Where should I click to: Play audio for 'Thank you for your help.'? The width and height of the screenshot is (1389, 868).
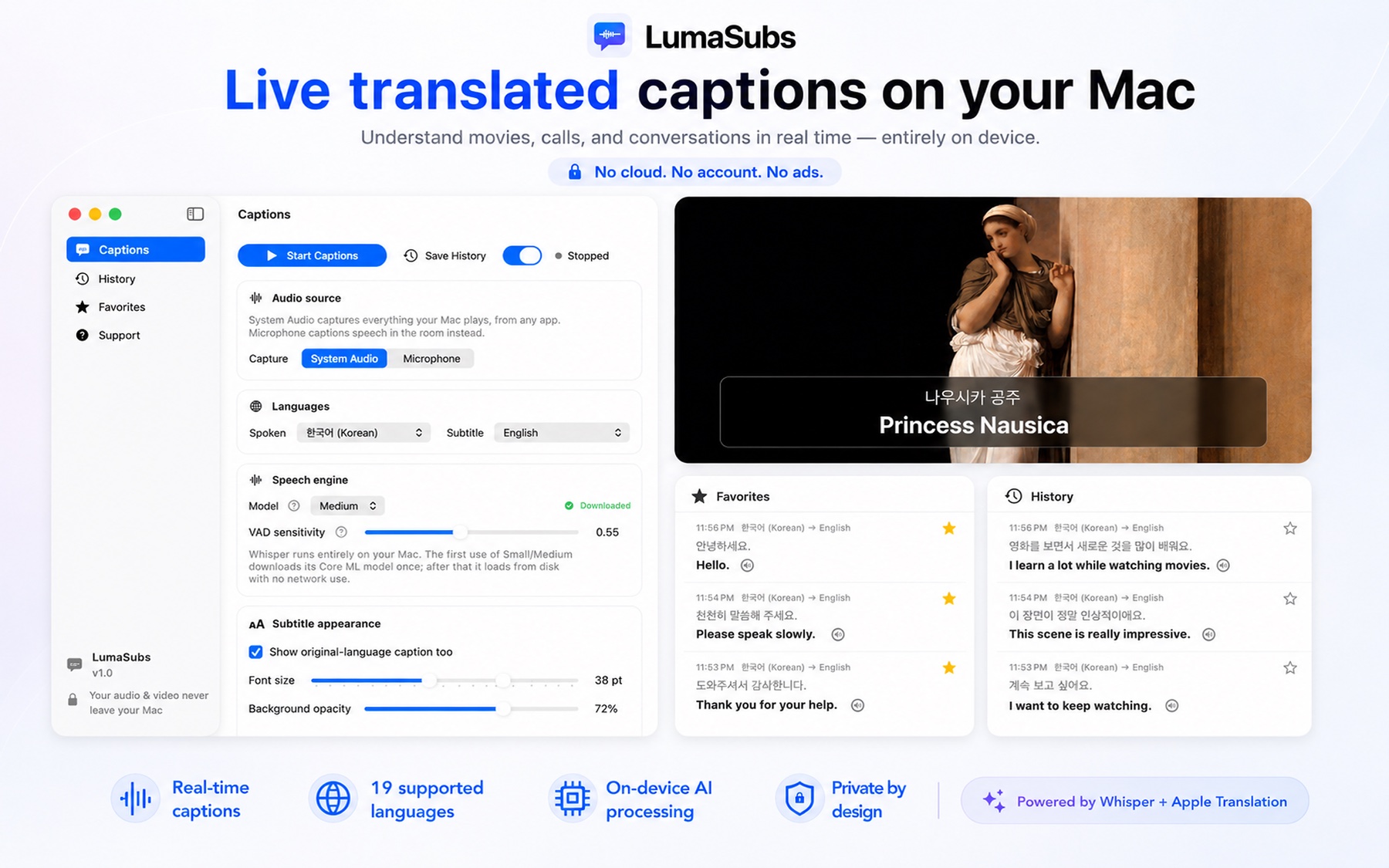click(x=857, y=705)
